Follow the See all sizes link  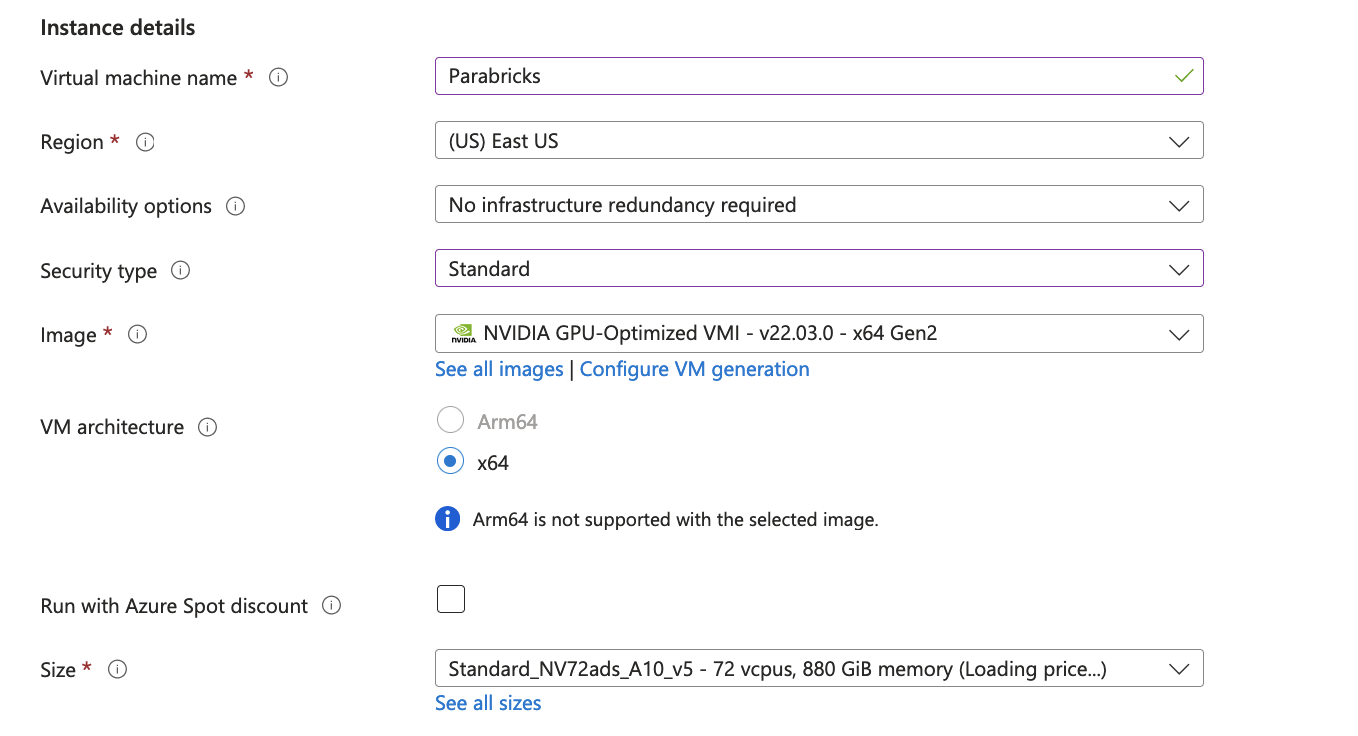(488, 704)
